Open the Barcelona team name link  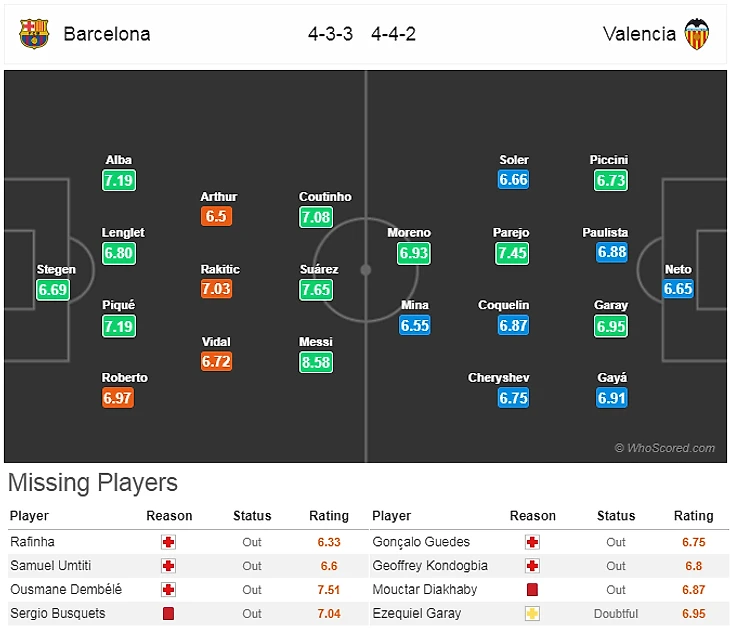point(107,34)
